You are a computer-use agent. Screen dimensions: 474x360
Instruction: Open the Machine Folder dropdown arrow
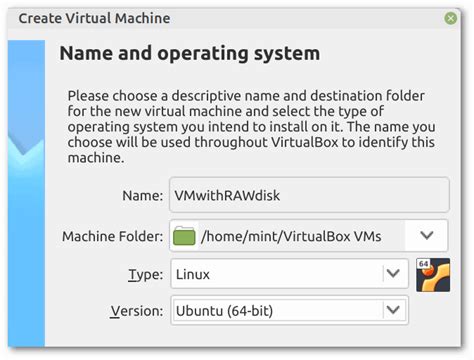point(426,236)
